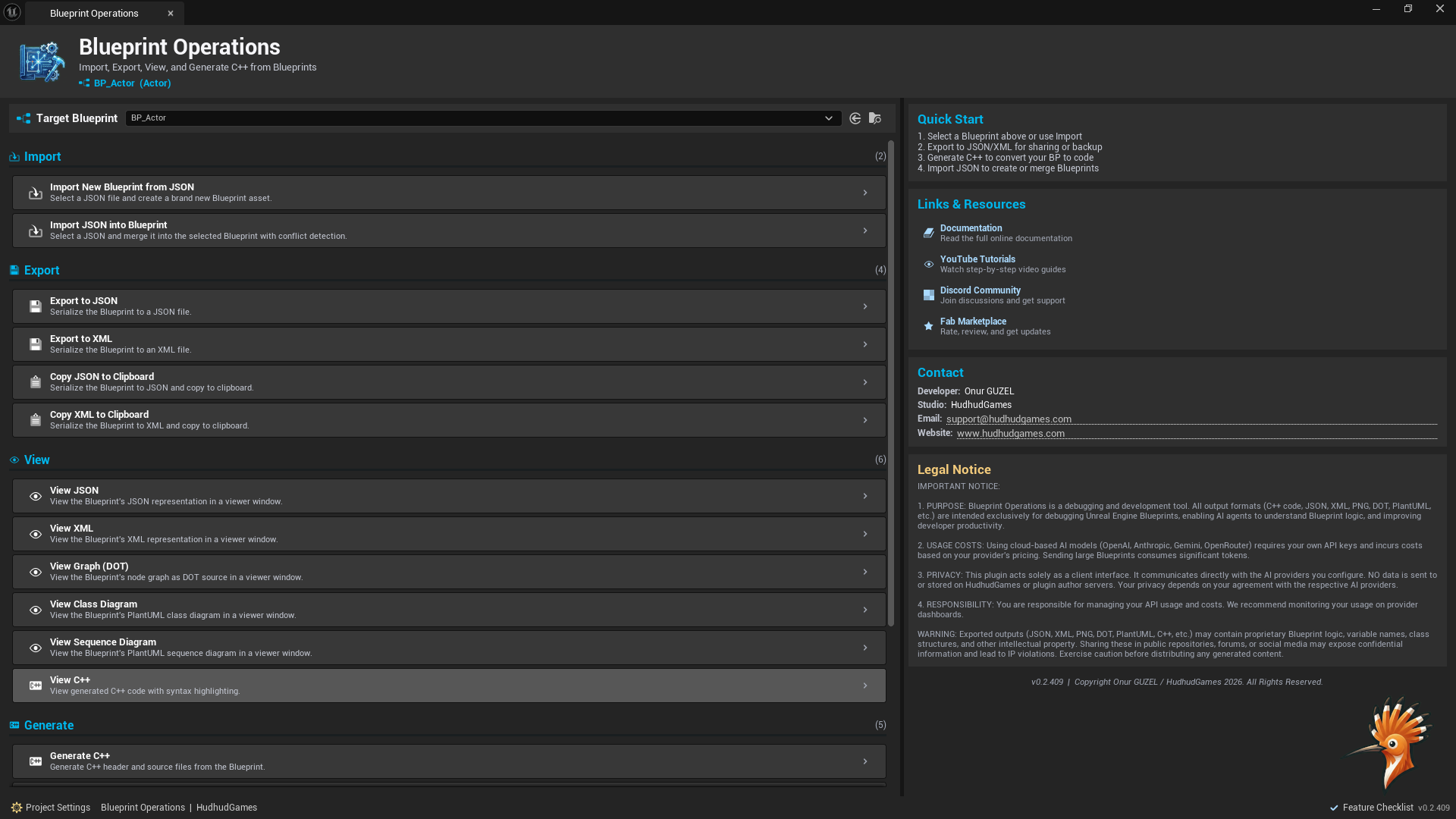
Task: Click the Unreal Engine logo icon
Action: click(x=12, y=12)
